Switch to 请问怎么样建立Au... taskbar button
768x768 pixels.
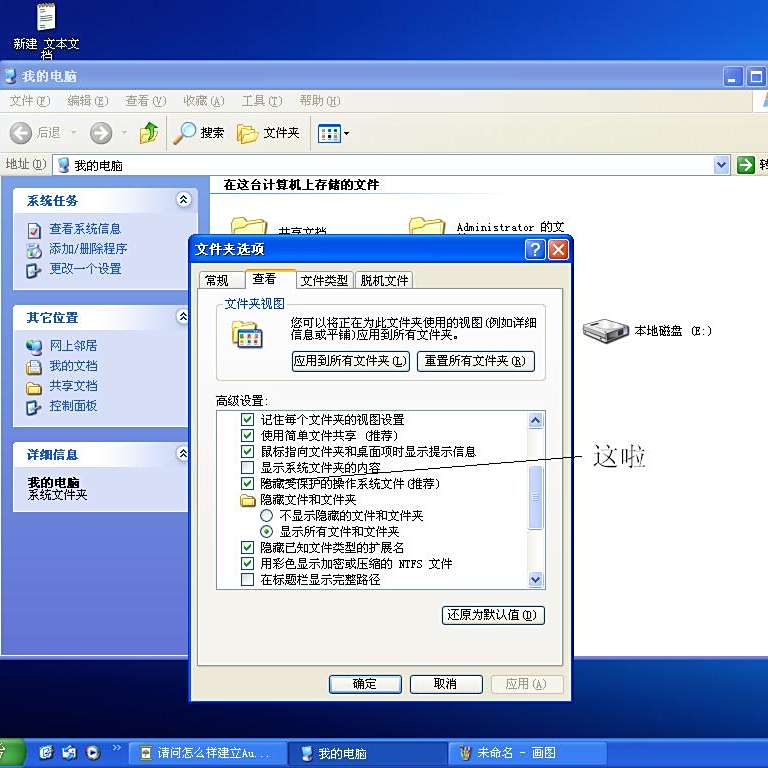pos(208,753)
